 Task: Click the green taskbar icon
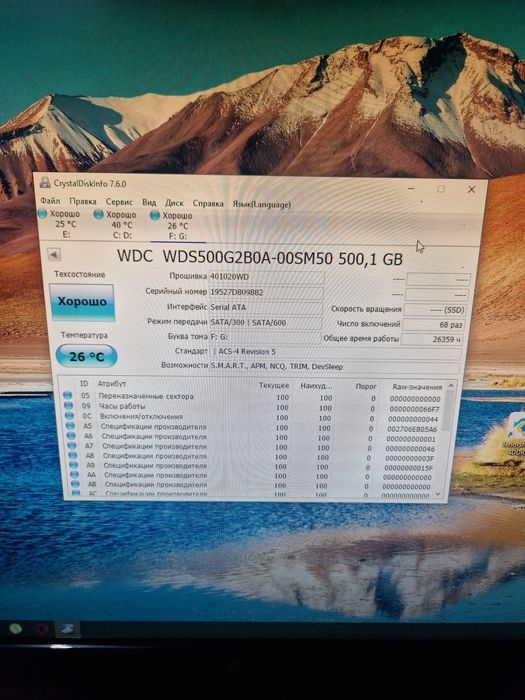(16, 629)
